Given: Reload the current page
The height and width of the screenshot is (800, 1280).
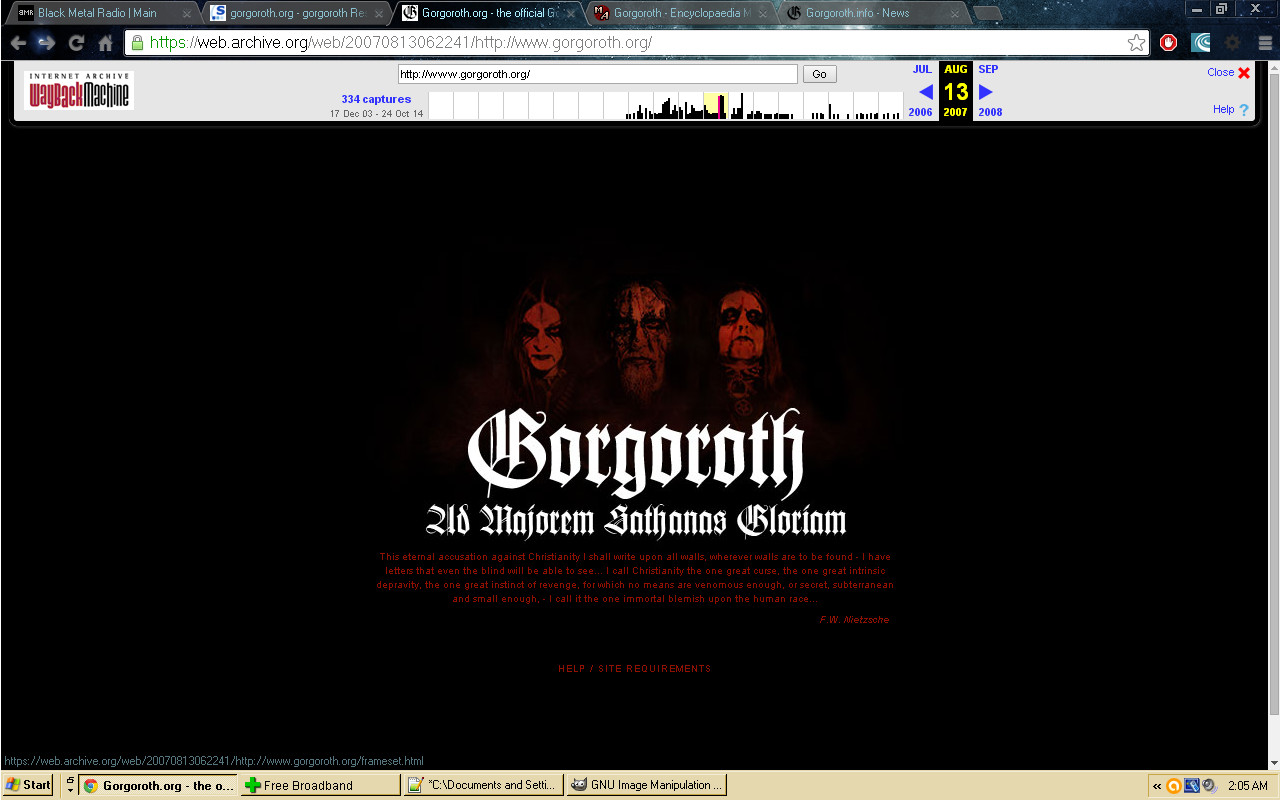Looking at the screenshot, I should tap(76, 43).
